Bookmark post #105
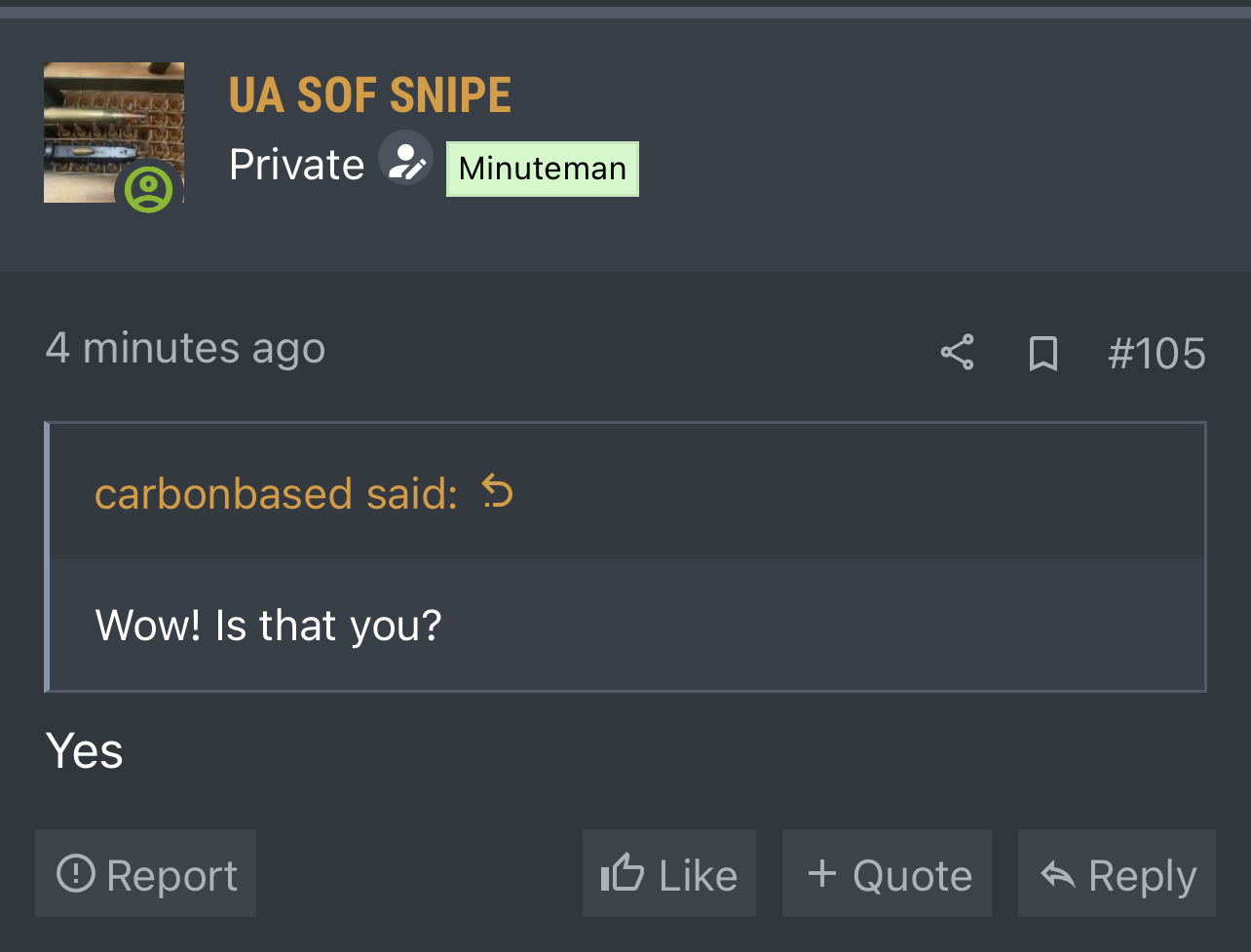 pyautogui.click(x=1043, y=353)
